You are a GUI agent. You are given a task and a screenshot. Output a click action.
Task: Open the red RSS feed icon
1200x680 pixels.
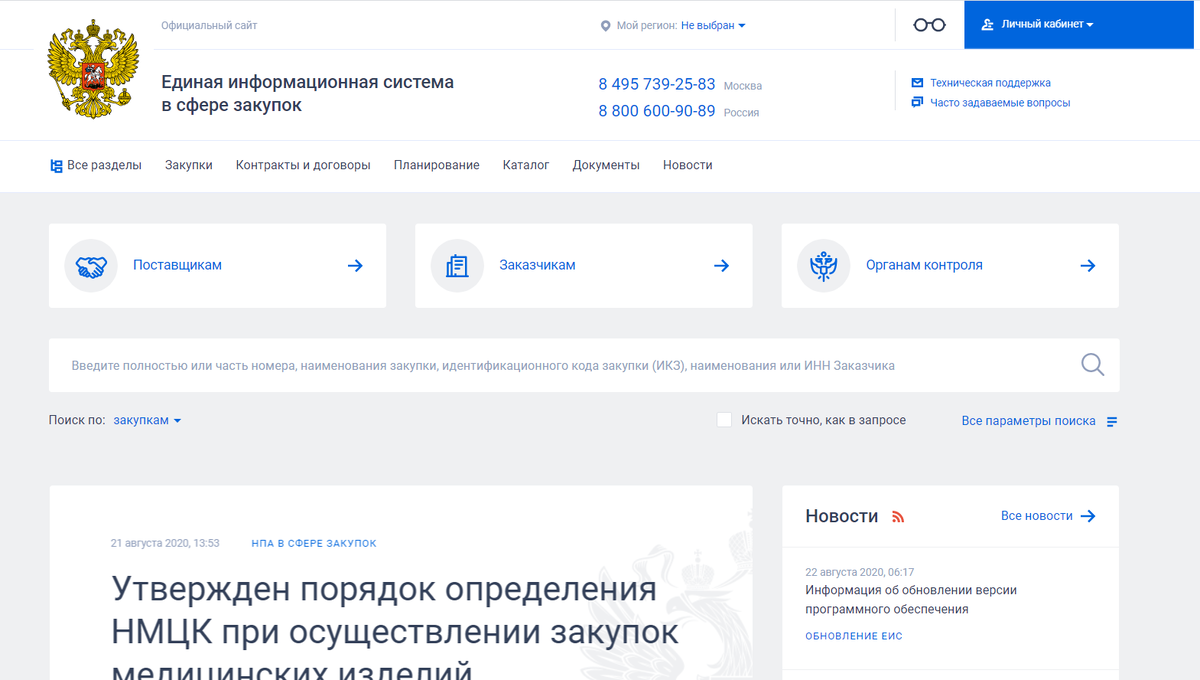click(898, 517)
